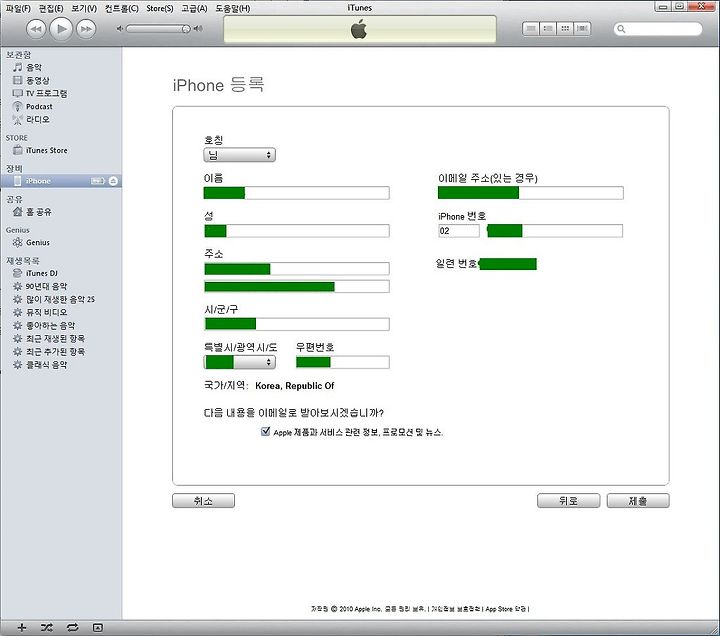This screenshot has height=636, width=720.
Task: Click the search magnifier icon
Action: point(621,29)
